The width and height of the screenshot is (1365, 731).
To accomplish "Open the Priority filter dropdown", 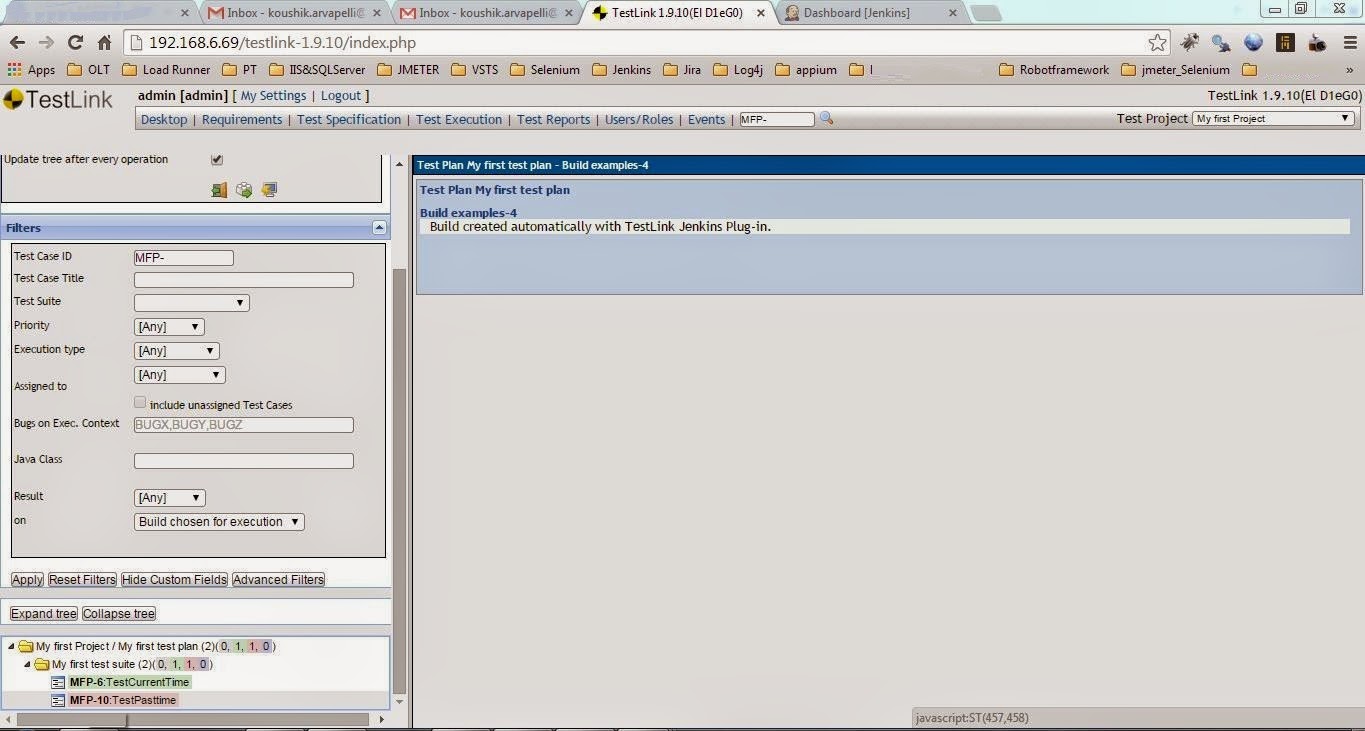I will (169, 327).
